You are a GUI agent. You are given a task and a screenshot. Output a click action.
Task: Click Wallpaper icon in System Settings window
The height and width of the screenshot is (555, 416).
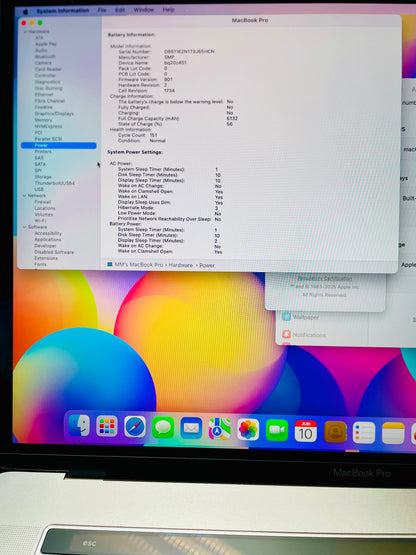coord(286,316)
